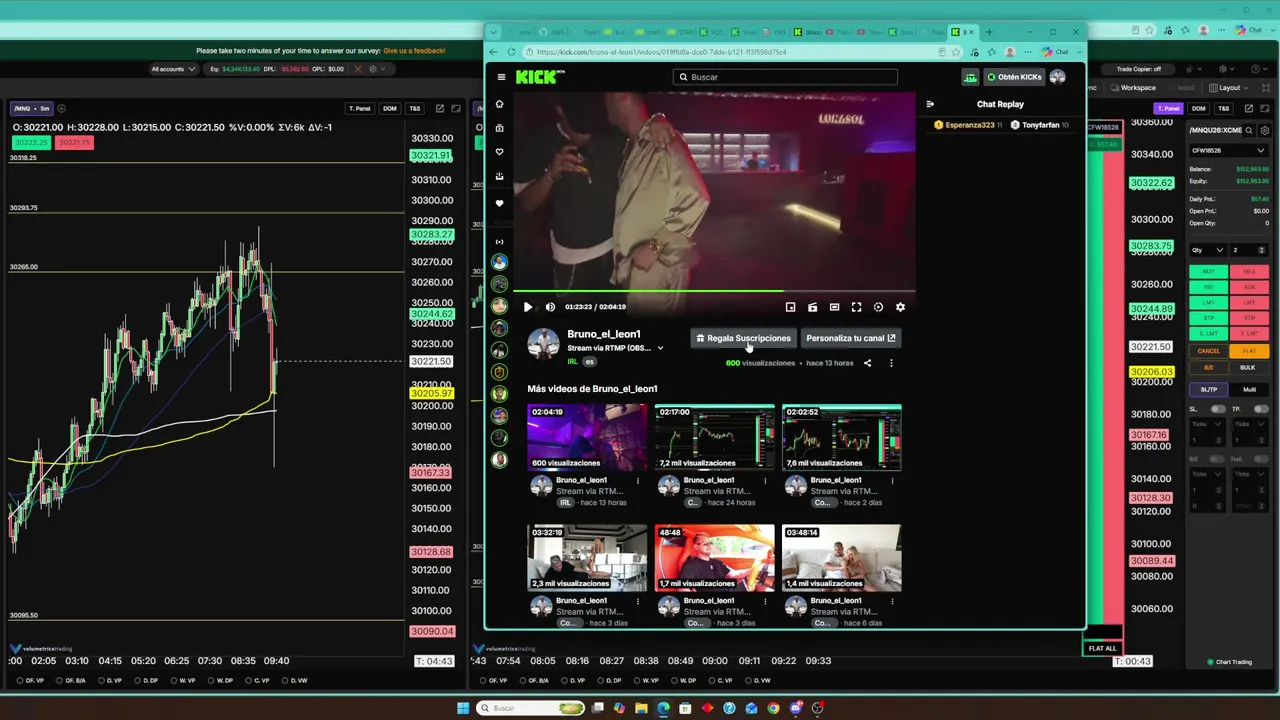This screenshot has width=1280, height=720.
Task: Enable theater mode on the video player
Action: point(834,307)
